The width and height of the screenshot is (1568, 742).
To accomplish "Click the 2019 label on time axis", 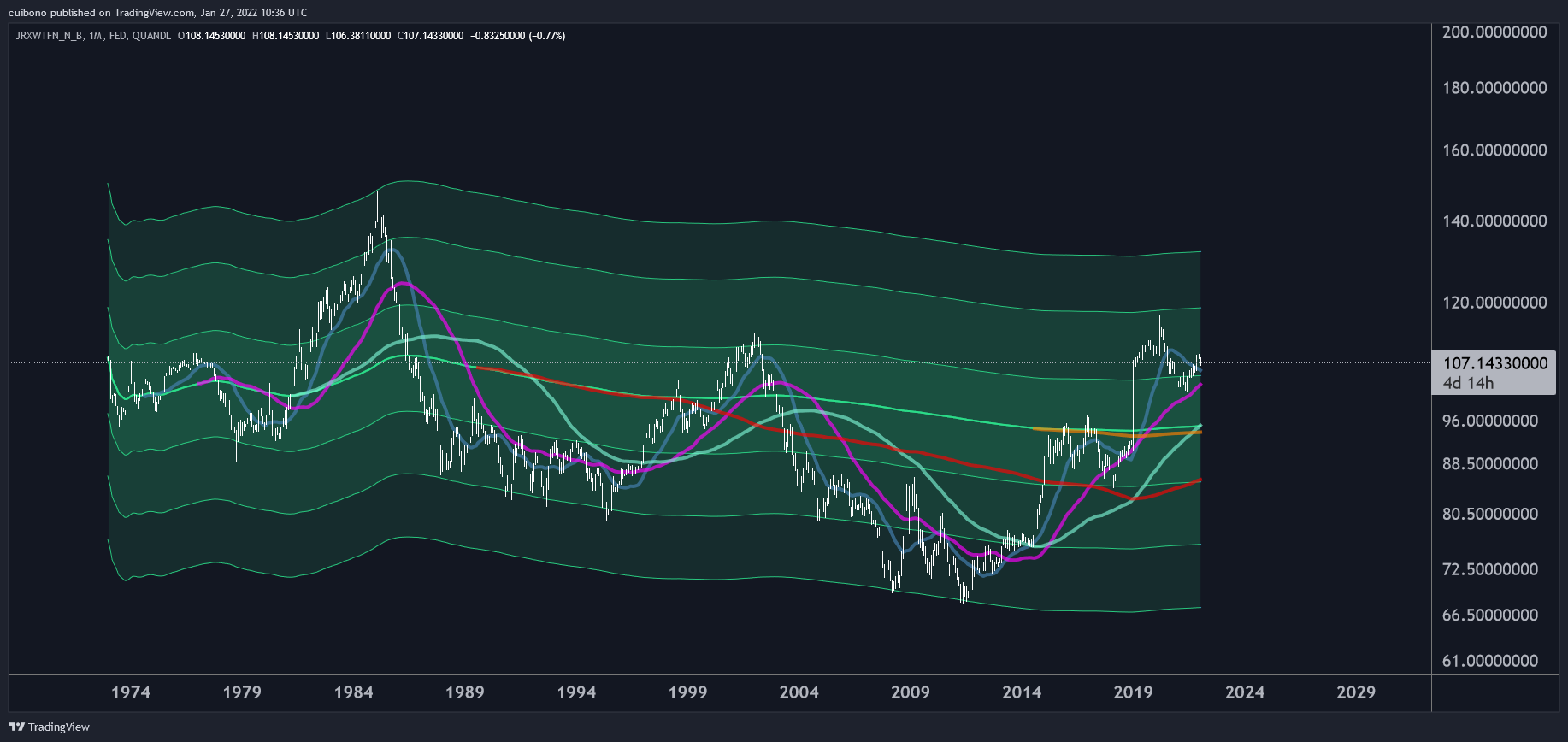I will [x=1133, y=692].
